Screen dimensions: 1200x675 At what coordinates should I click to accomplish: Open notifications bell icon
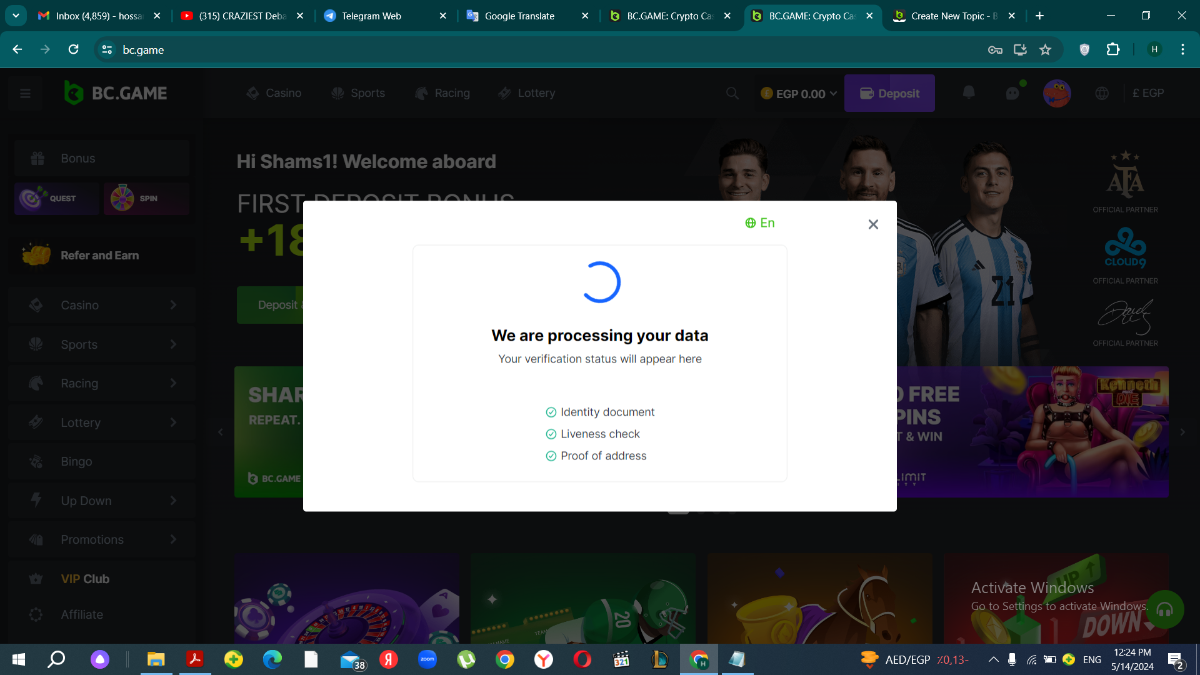coord(968,93)
